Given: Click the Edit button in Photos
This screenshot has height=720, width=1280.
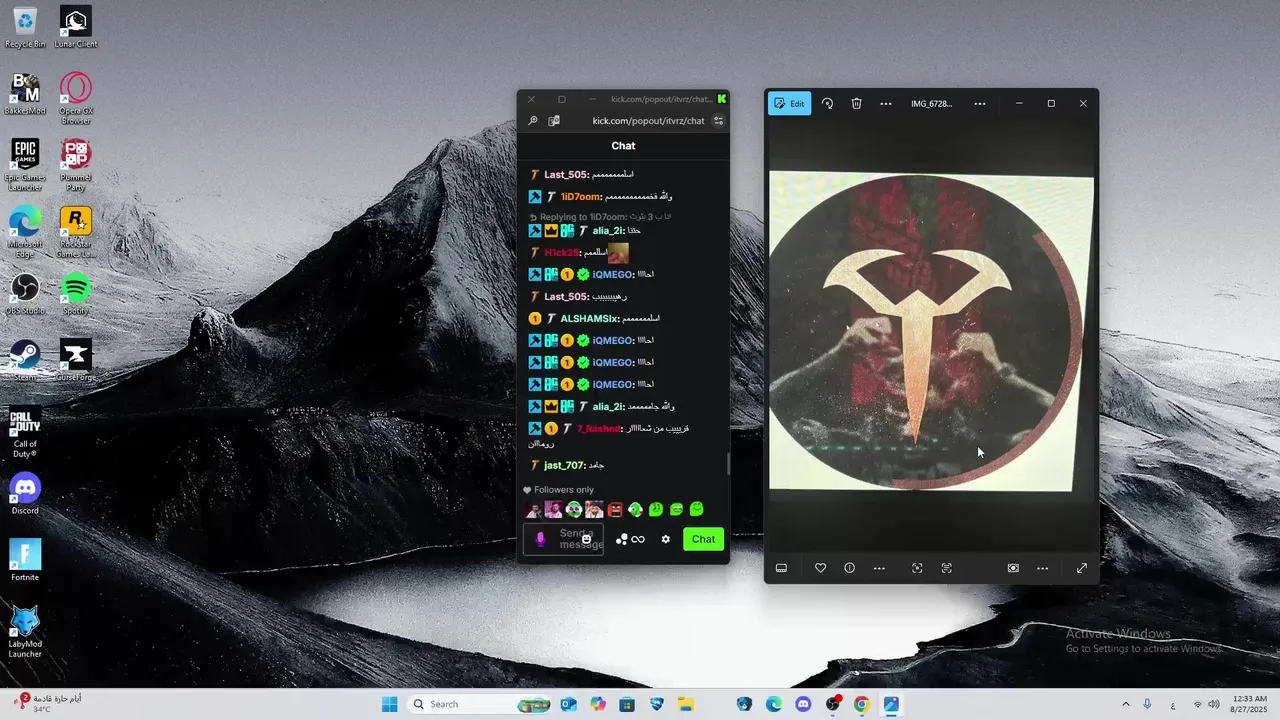Looking at the screenshot, I should (x=789, y=103).
